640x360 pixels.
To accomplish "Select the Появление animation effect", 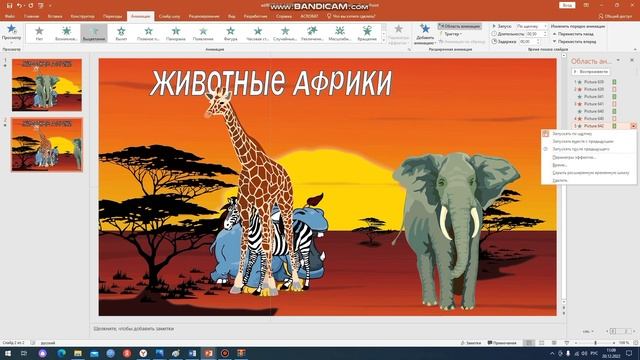I will point(203,33).
